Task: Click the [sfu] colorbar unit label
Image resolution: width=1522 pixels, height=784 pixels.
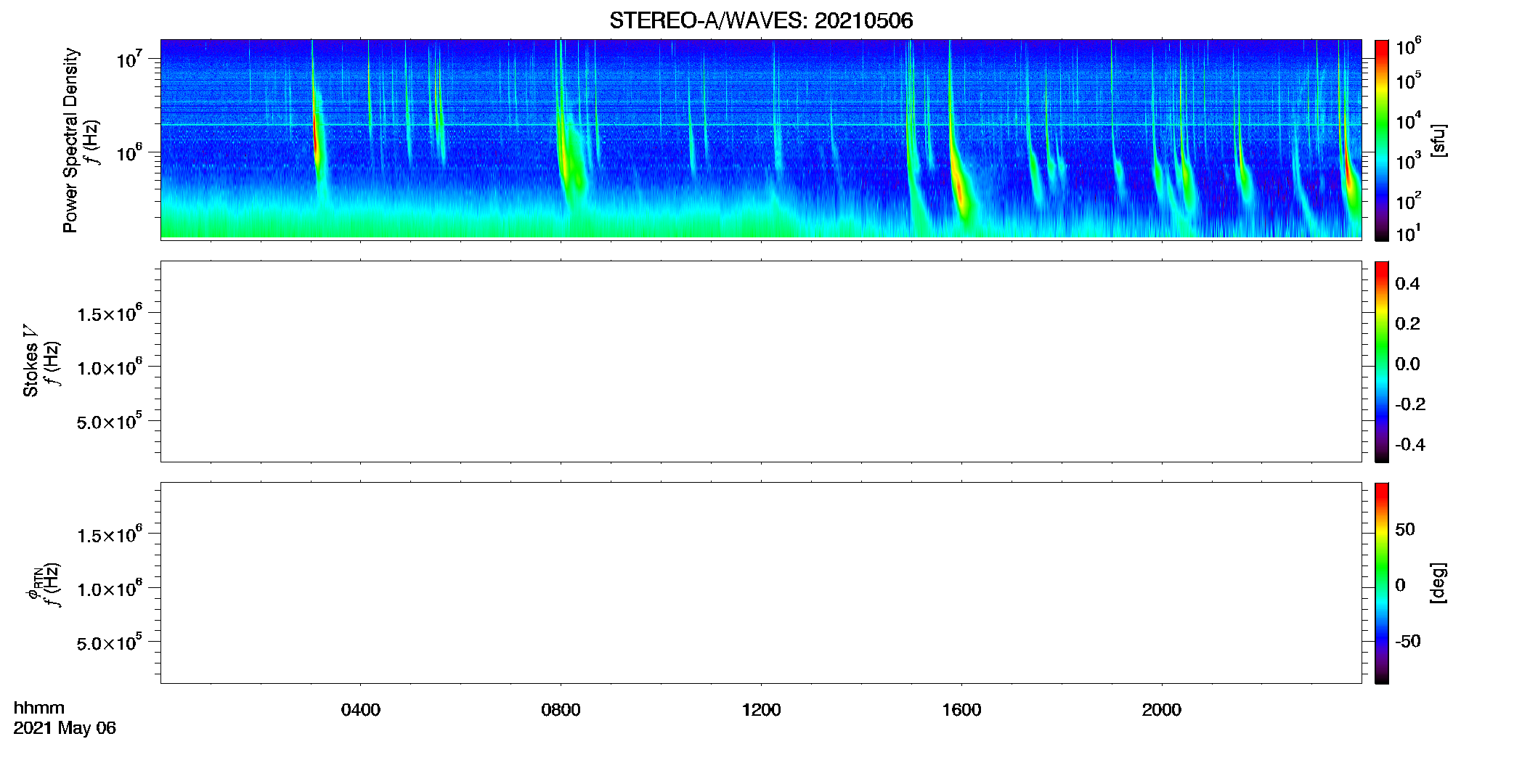Action: pos(1438,140)
